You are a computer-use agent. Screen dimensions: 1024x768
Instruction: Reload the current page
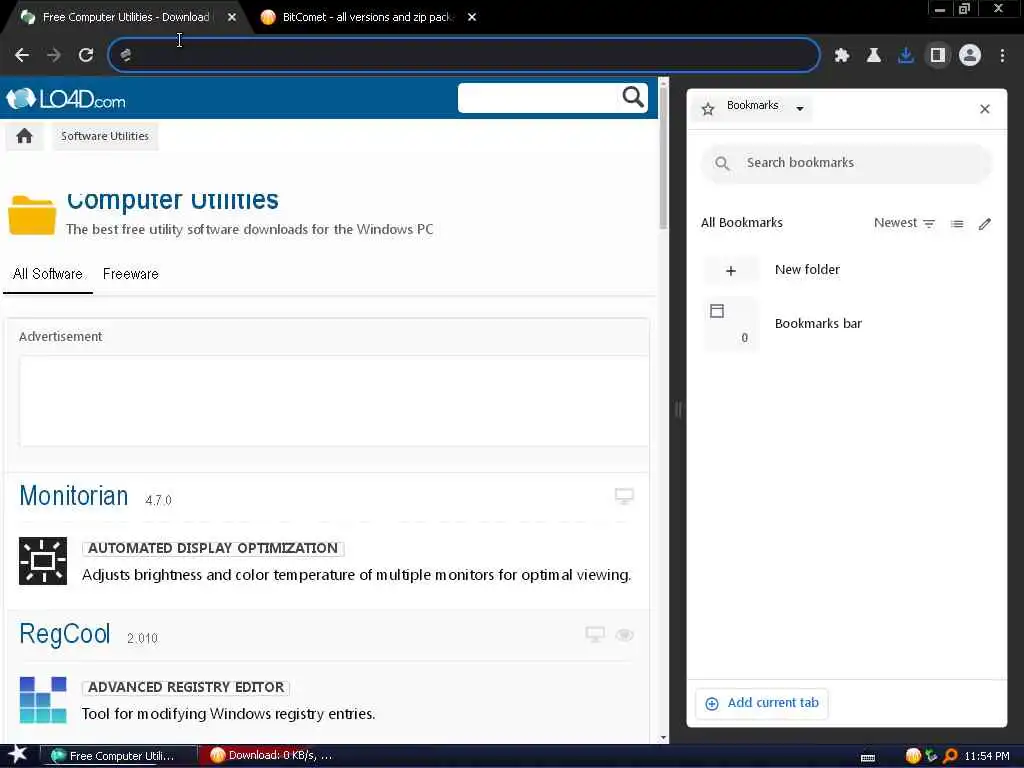[x=86, y=55]
